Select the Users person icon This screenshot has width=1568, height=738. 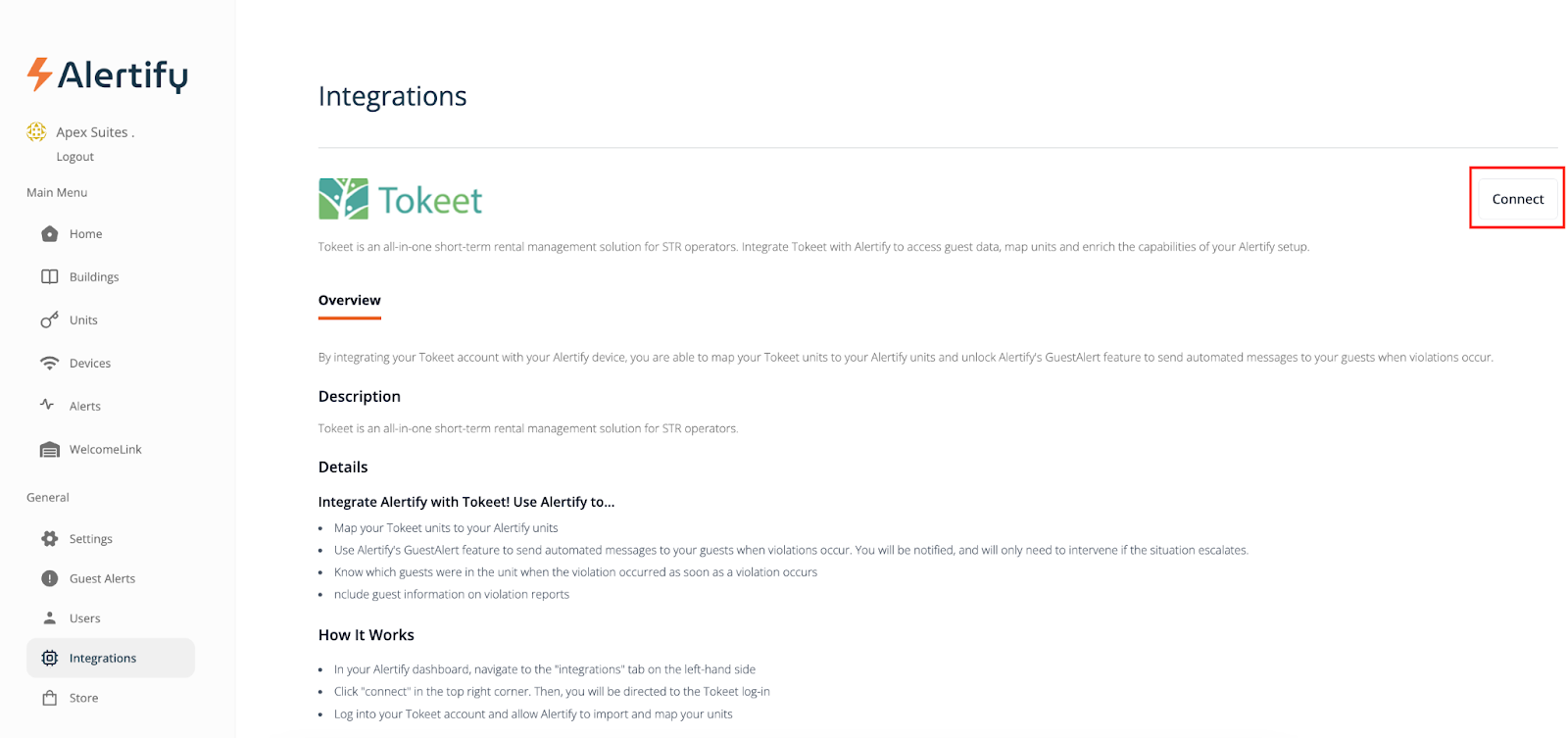[50, 618]
